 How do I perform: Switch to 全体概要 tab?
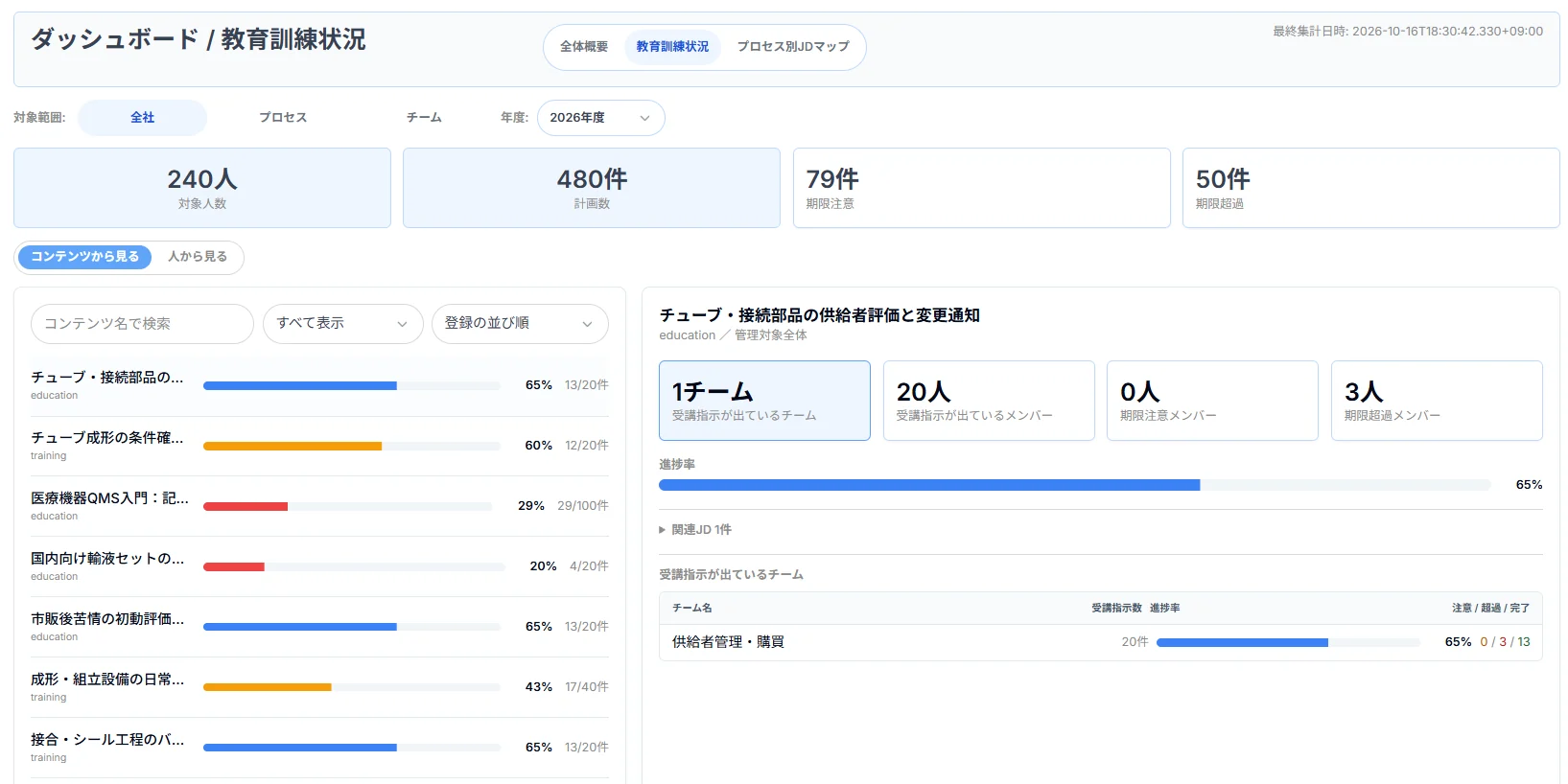583,47
